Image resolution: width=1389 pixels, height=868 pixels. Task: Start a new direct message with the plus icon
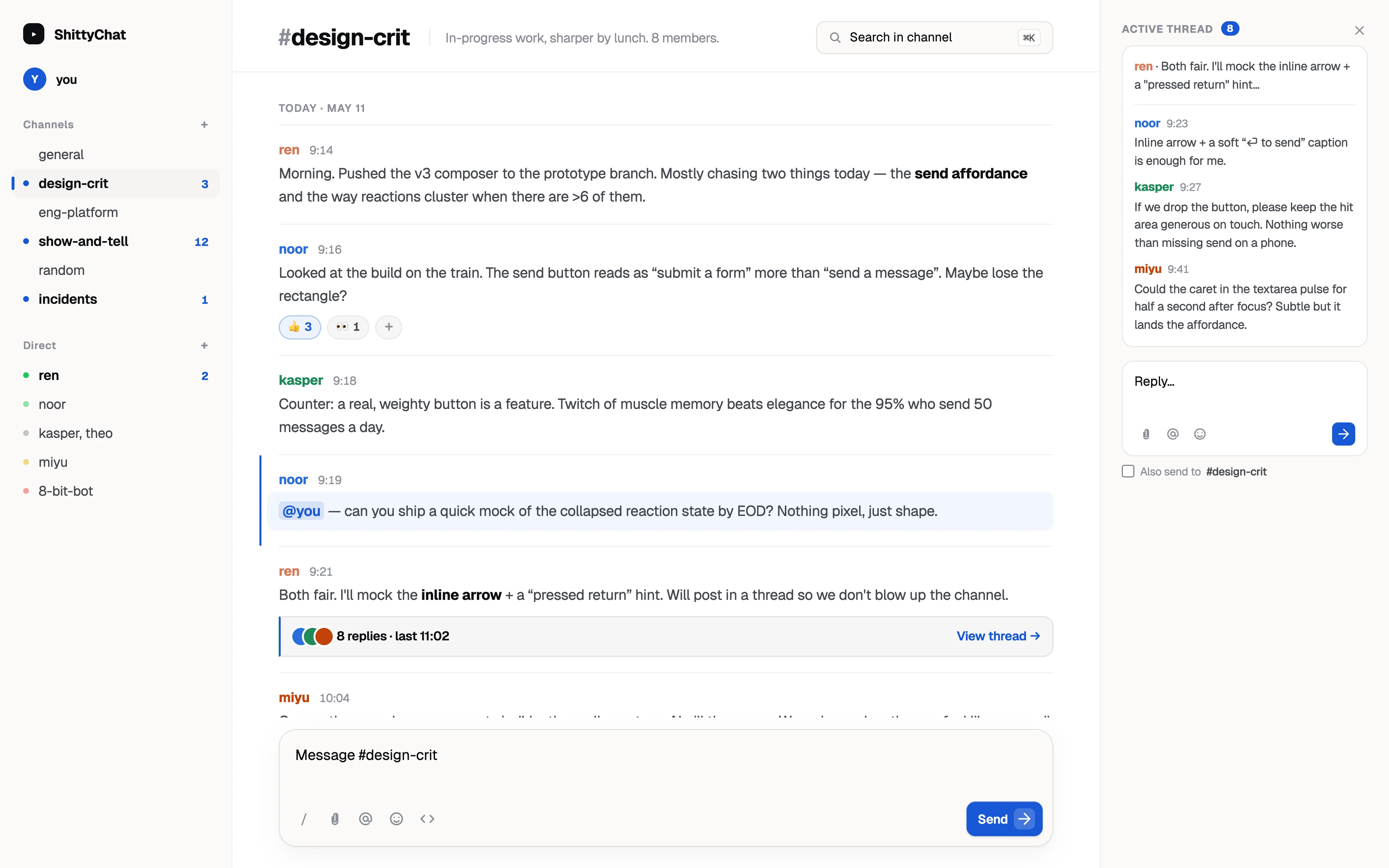pos(204,346)
